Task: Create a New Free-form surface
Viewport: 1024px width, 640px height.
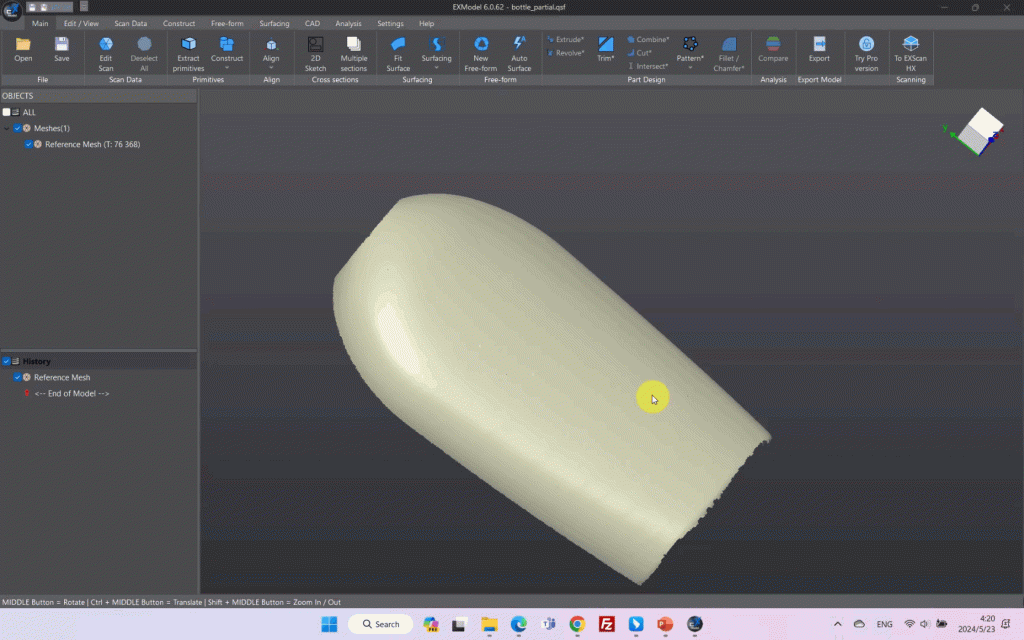Action: pyautogui.click(x=481, y=44)
